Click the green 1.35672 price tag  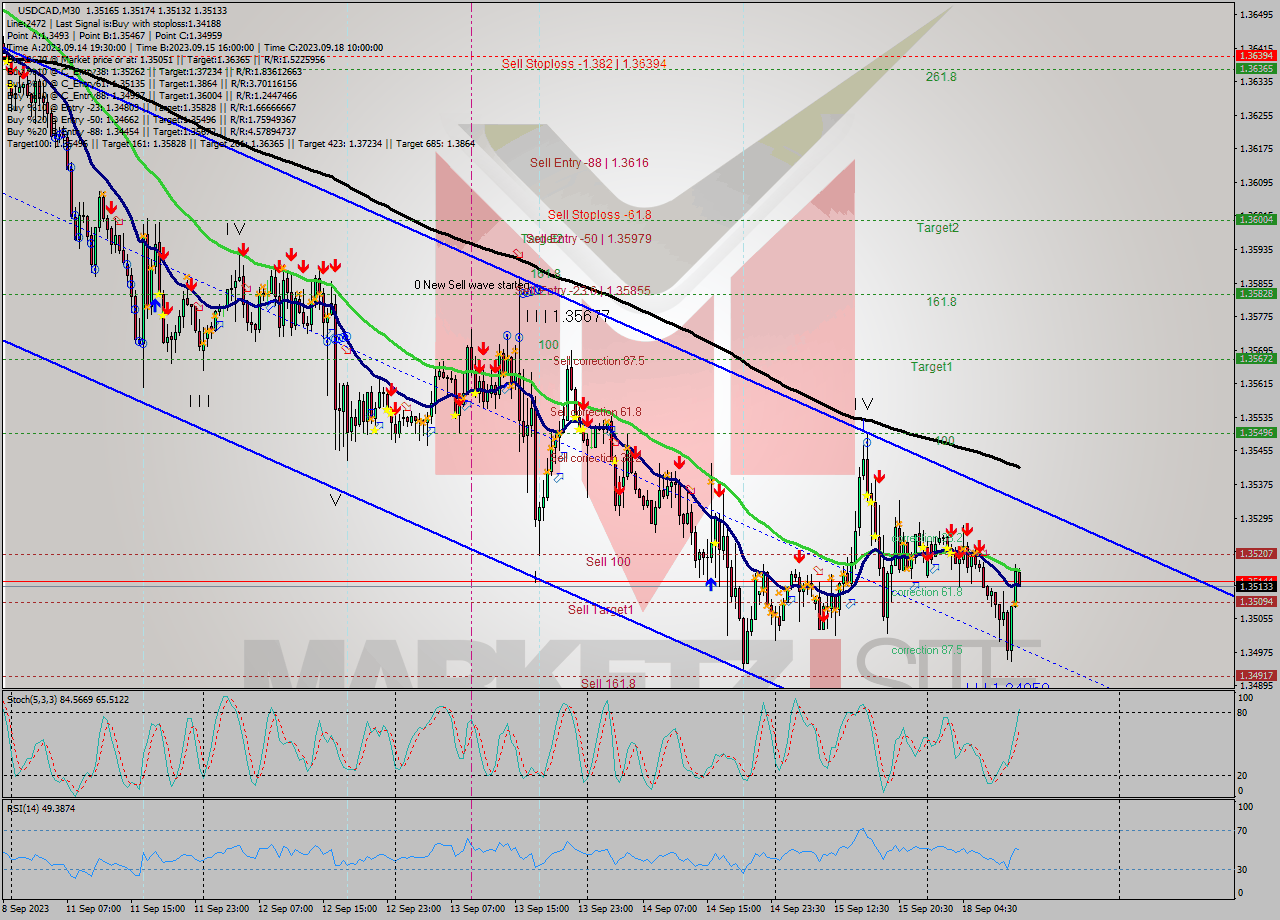(1255, 358)
